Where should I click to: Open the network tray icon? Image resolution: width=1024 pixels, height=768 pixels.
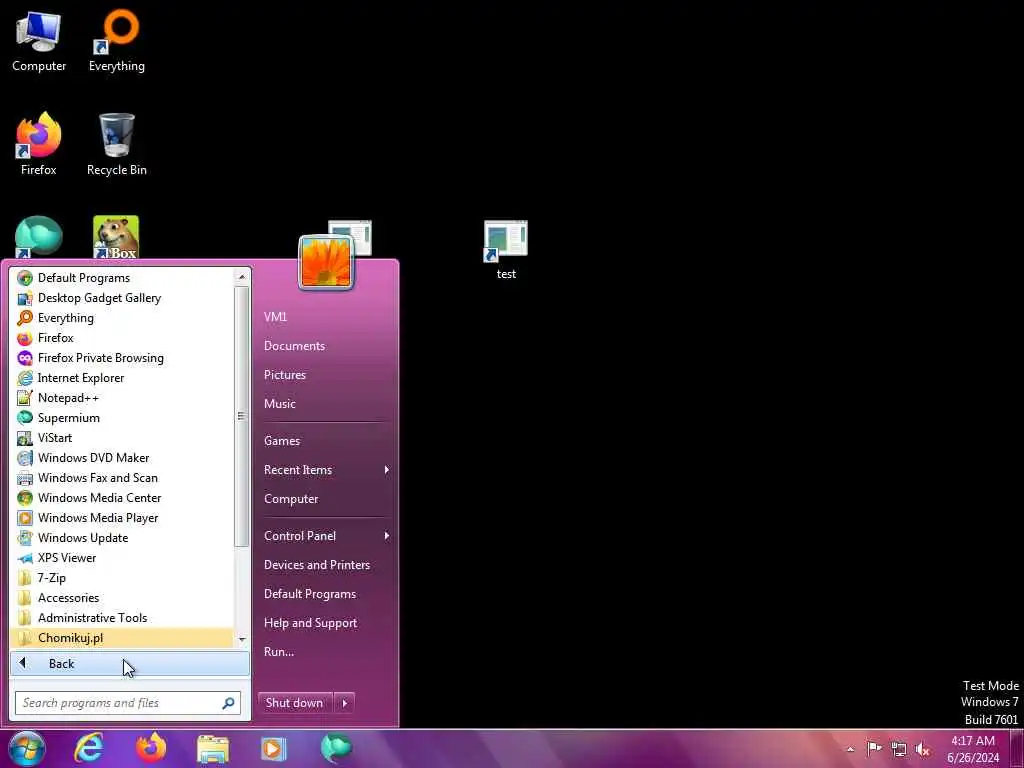(899, 748)
